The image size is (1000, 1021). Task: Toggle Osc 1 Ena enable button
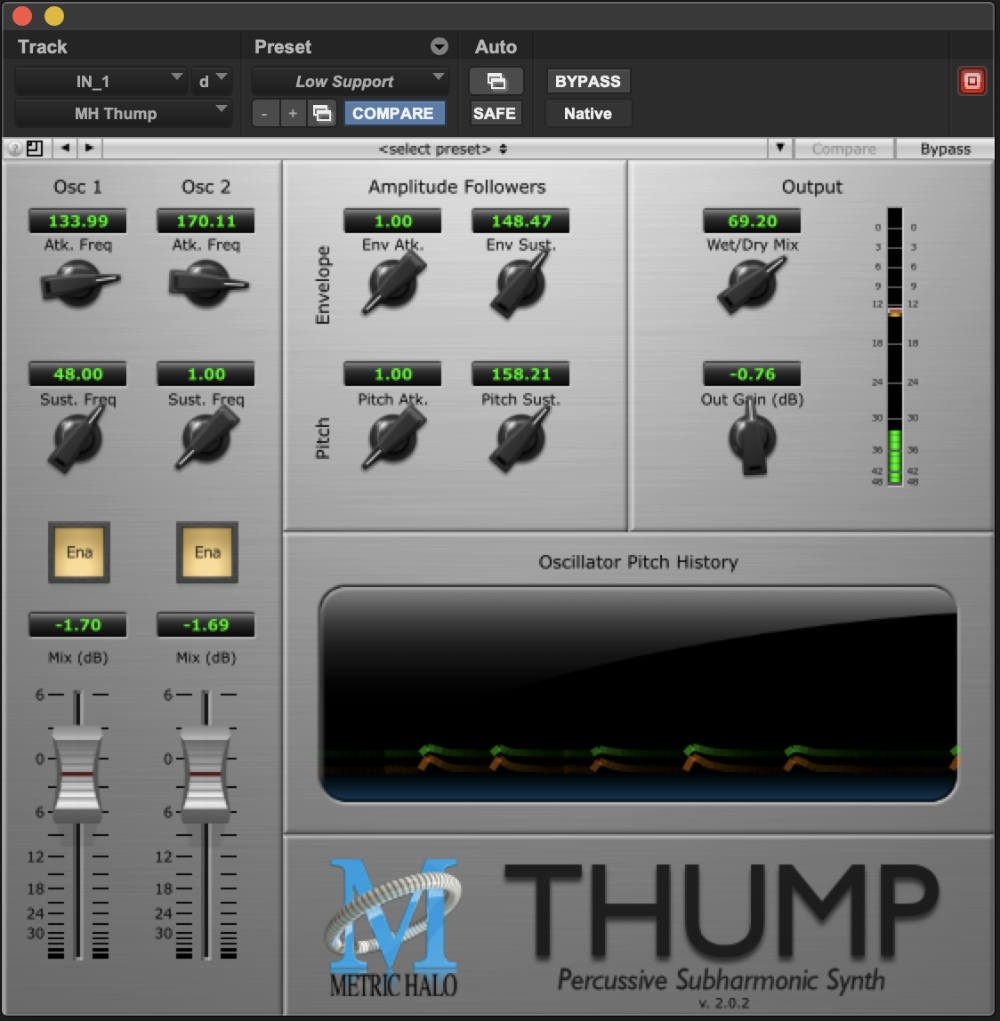[x=79, y=552]
